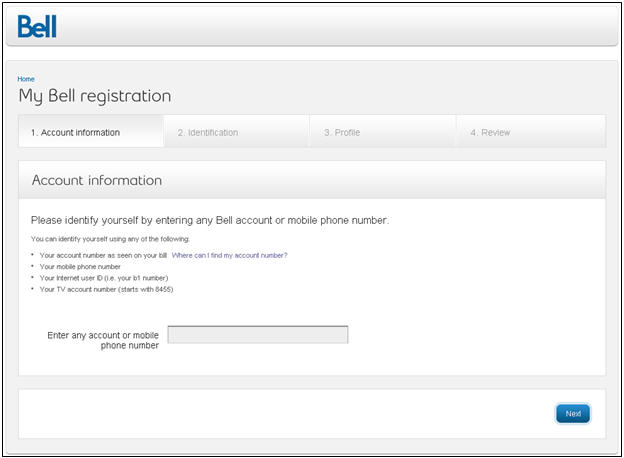Viewport: 624px width, 458px height.
Task: Click the 'Account information' section heading
Action: (97, 180)
